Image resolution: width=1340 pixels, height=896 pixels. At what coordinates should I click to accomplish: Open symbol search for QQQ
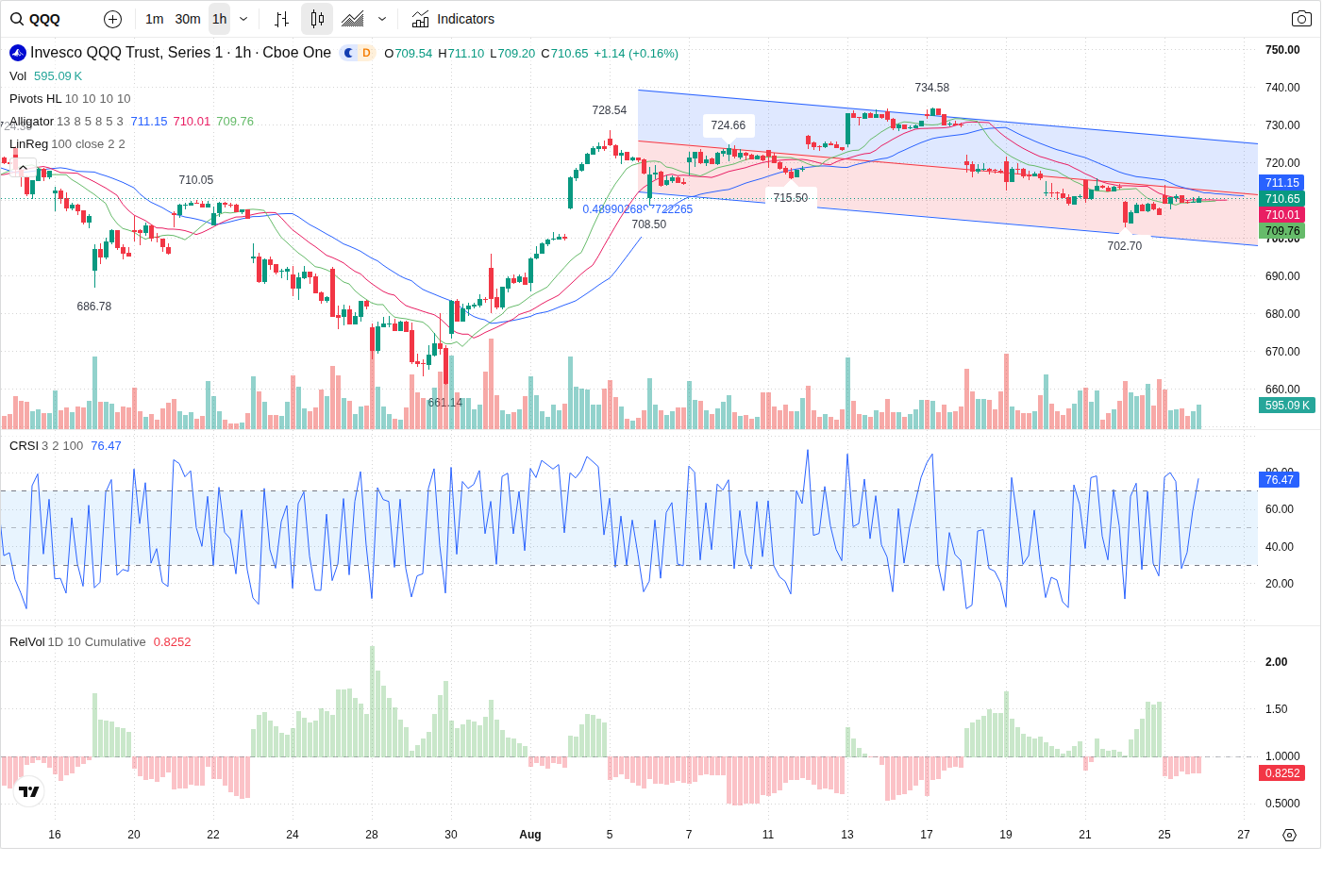36,19
